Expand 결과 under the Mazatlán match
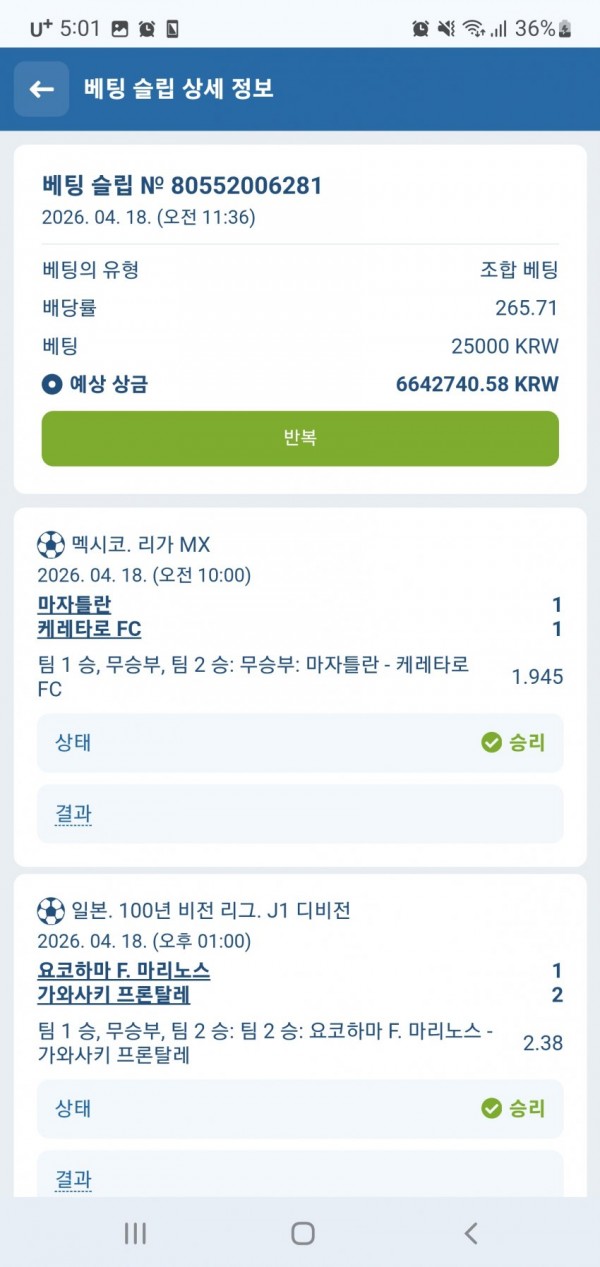This screenshot has height=1267, width=600. (73, 814)
